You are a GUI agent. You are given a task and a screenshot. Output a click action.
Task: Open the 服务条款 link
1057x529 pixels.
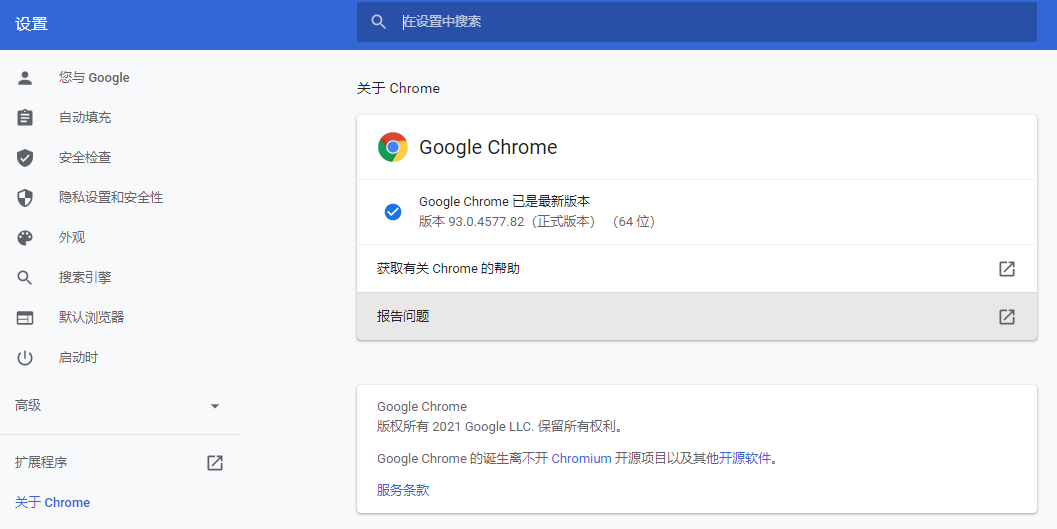coord(403,490)
